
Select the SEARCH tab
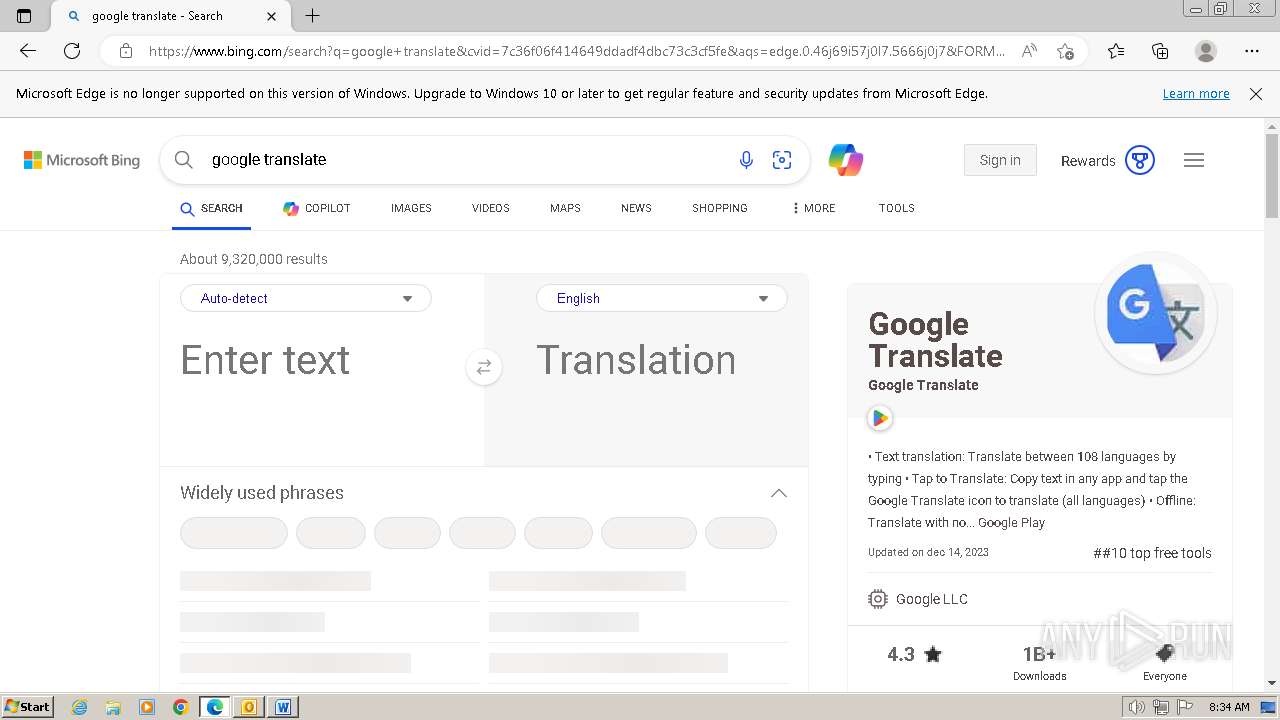[x=211, y=208]
